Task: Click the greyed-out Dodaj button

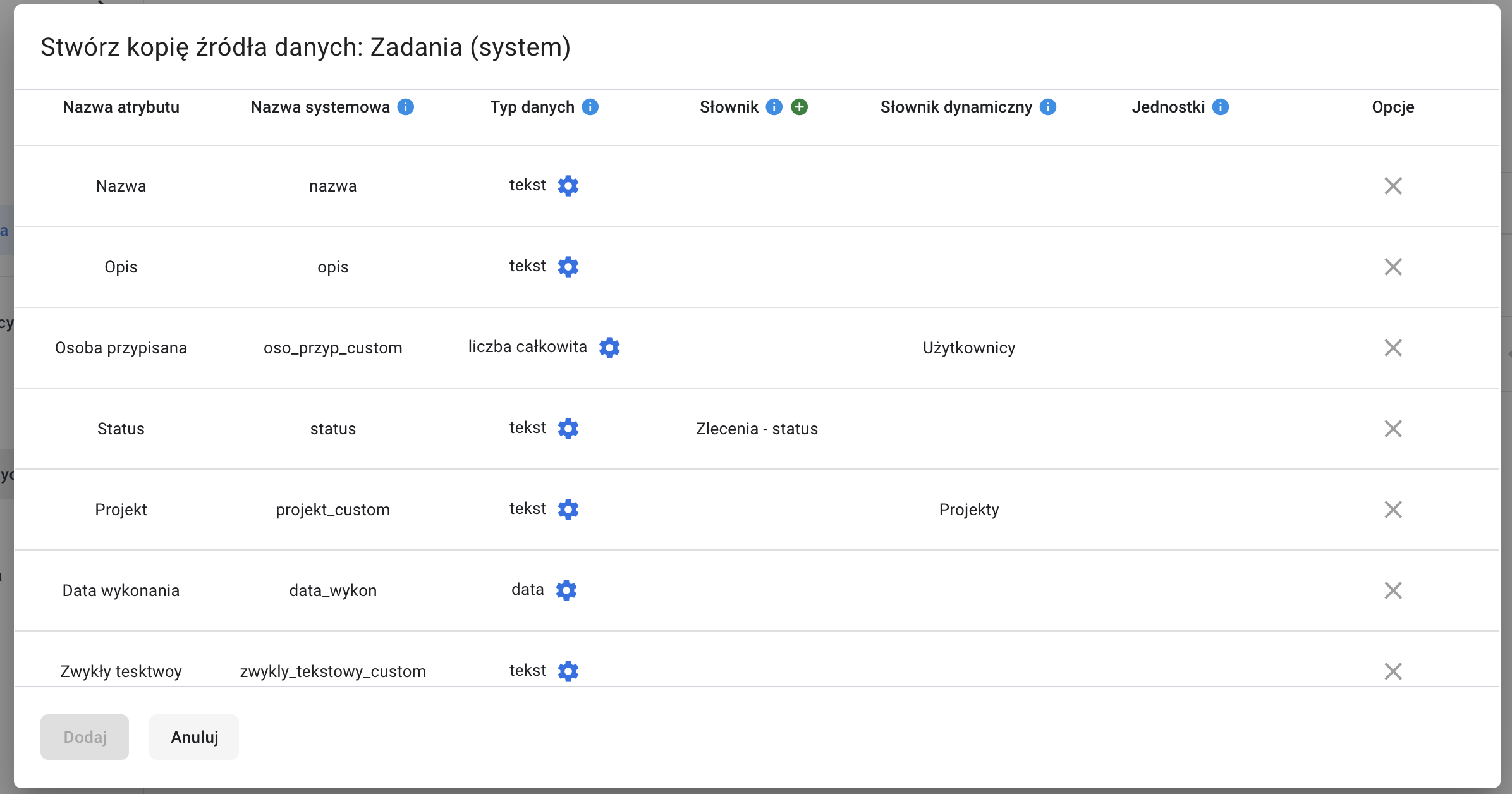Action: pos(85,737)
